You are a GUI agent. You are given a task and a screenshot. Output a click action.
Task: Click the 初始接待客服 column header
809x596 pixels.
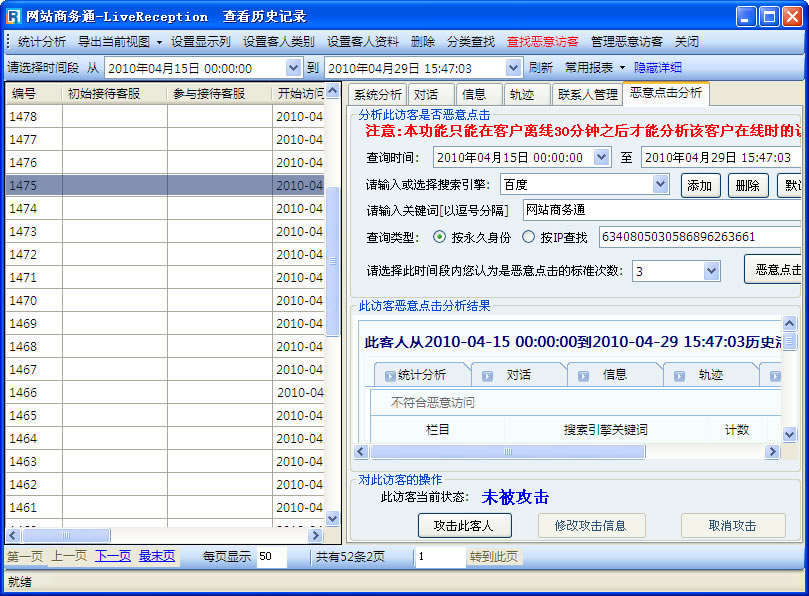pos(115,93)
